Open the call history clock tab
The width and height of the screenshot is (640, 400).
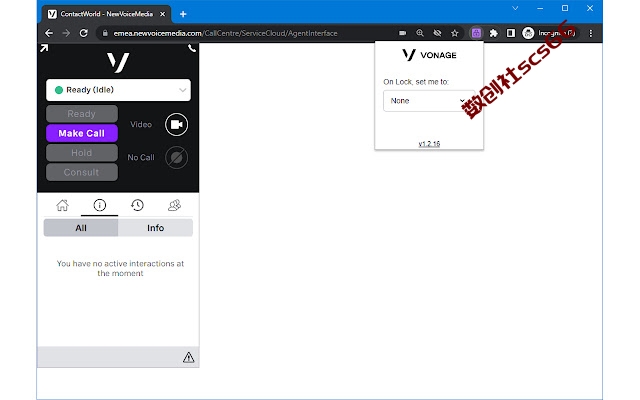137,205
